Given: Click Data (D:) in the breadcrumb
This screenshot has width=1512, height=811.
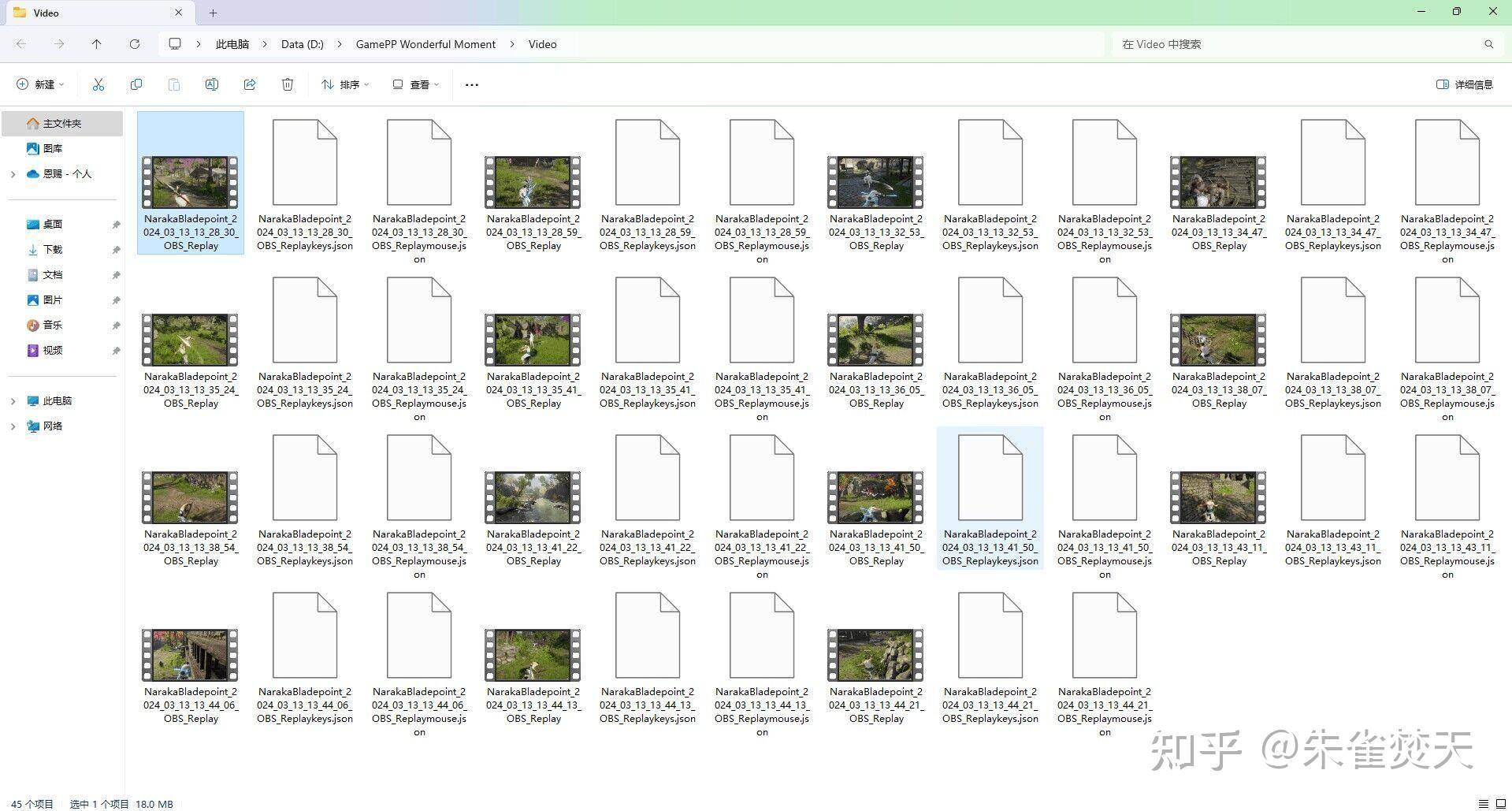Looking at the screenshot, I should (303, 44).
